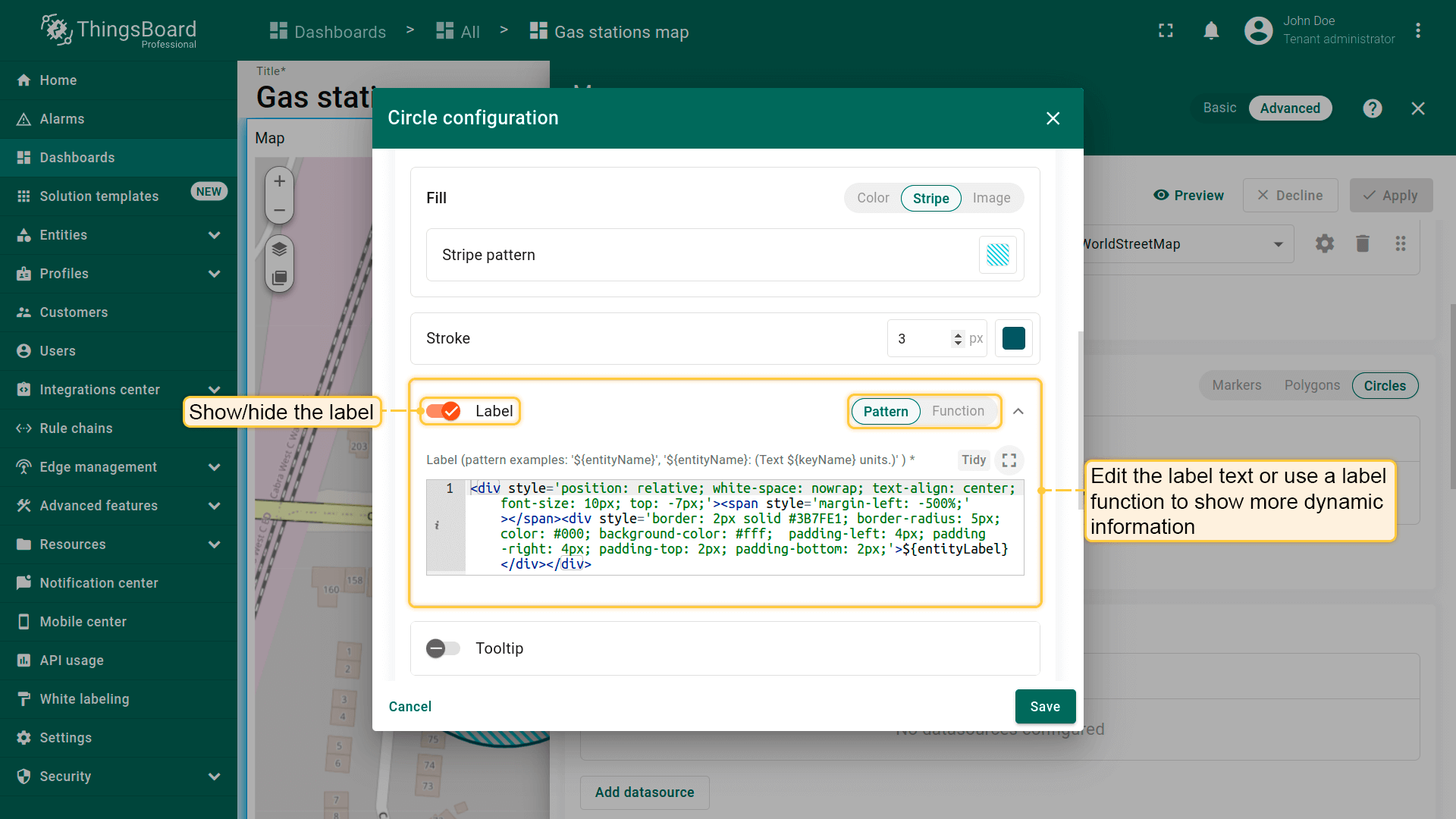The height and width of the screenshot is (819, 1456).
Task: Switch to the Markers tab
Action: [1236, 385]
